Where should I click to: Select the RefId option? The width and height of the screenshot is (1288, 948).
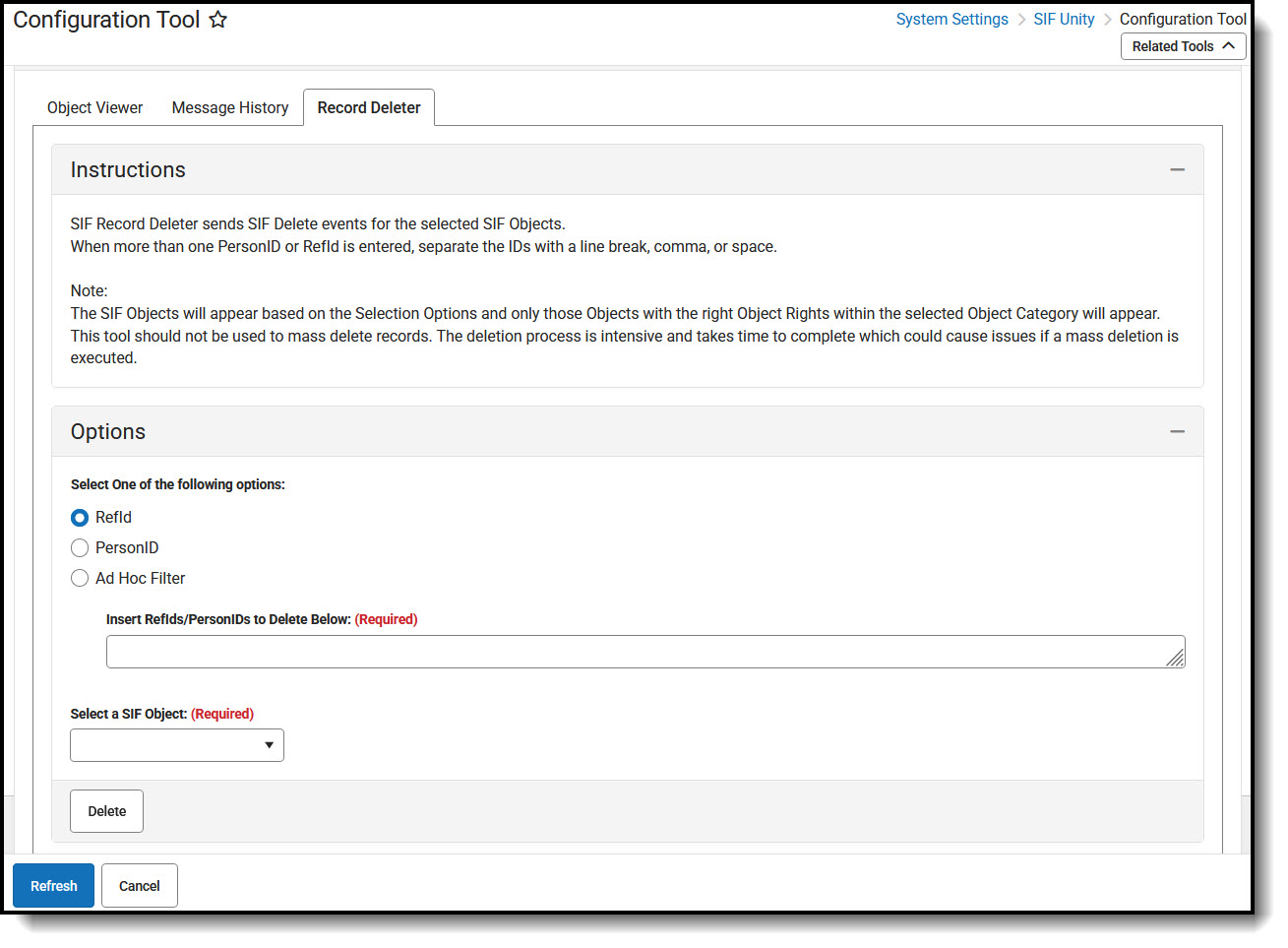click(80, 517)
